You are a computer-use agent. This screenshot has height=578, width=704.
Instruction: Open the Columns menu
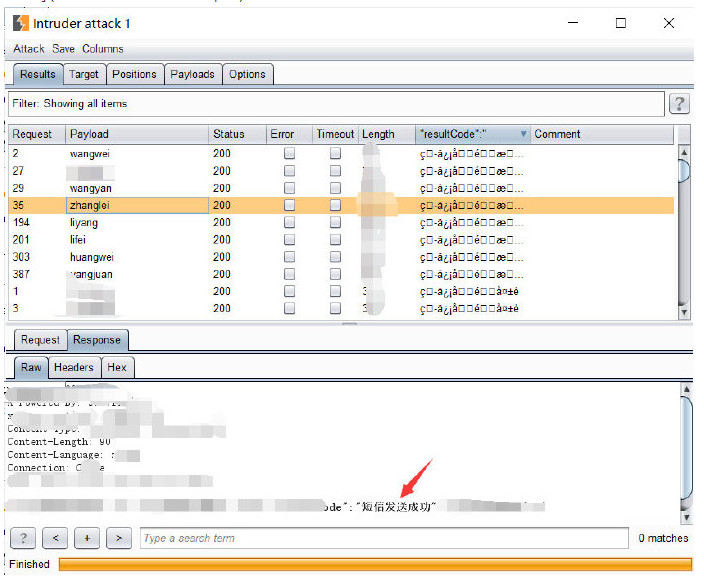103,49
